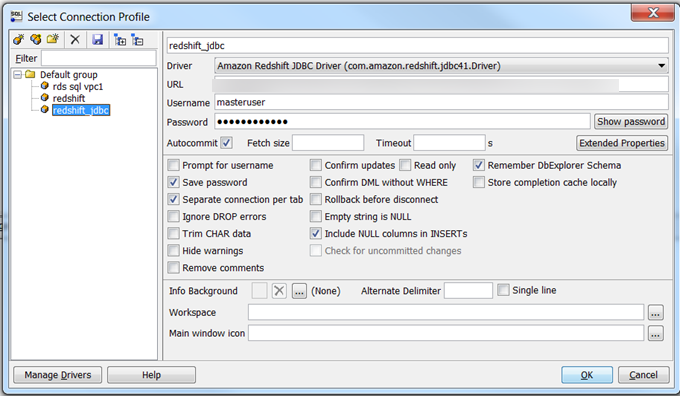Image resolution: width=680 pixels, height=396 pixels.
Task: Create a new connection profile icon
Action: 18,40
